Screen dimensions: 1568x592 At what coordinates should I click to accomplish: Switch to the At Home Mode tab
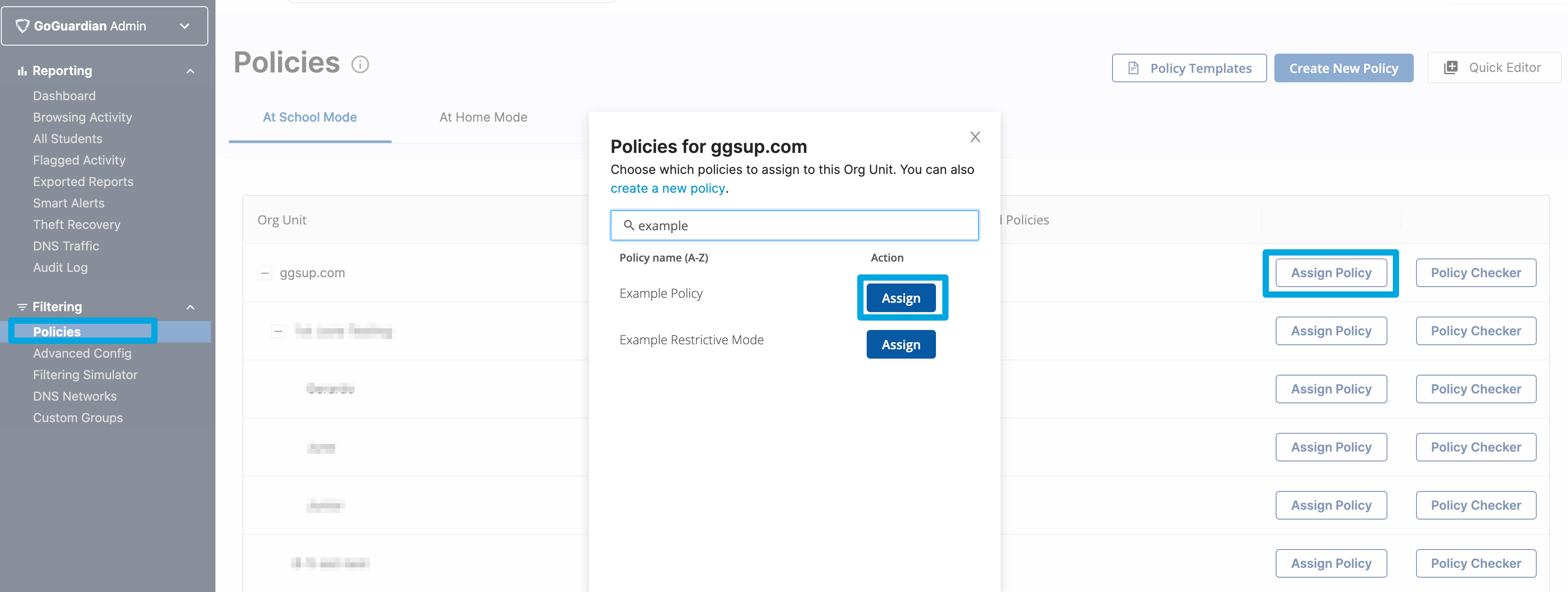(483, 117)
